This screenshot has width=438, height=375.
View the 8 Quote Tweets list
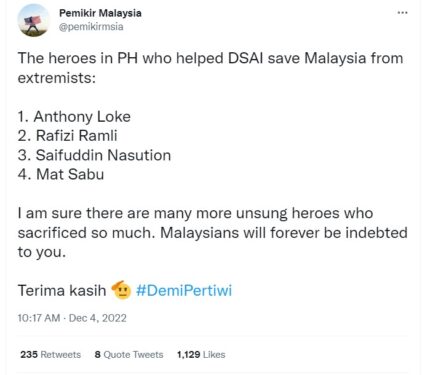tap(129, 354)
